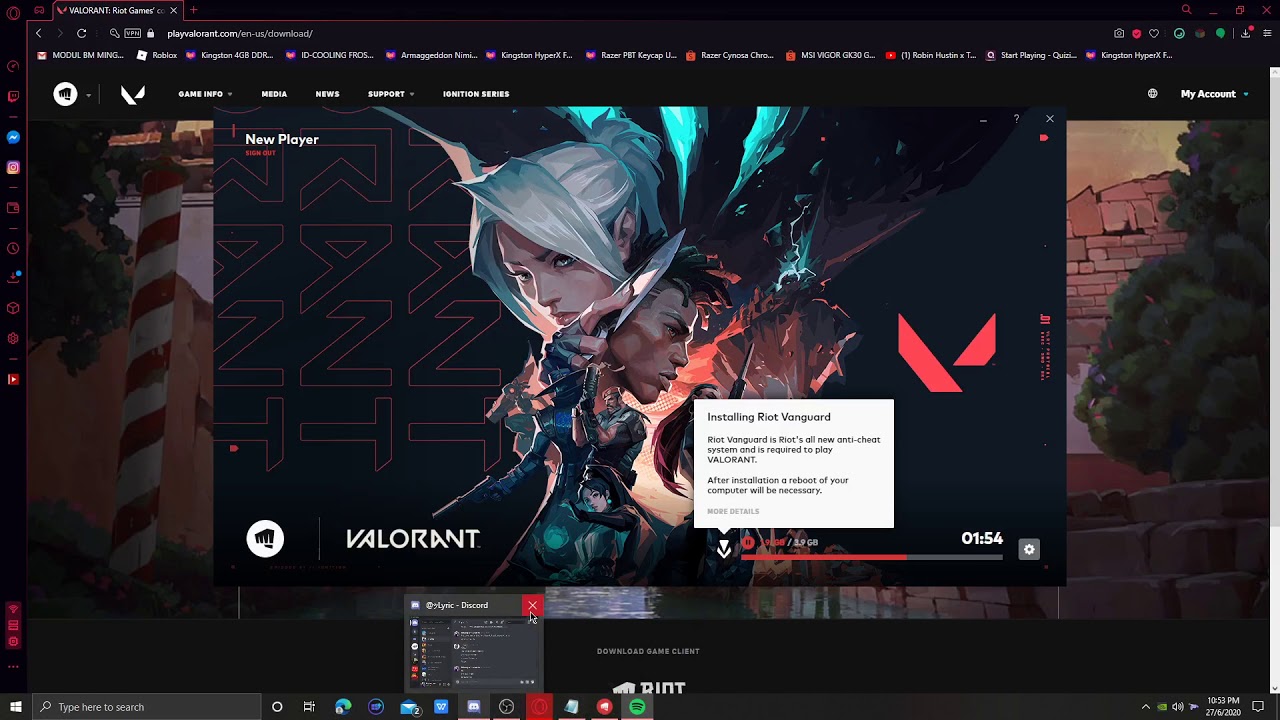Open the NEWS menu item

[327, 94]
